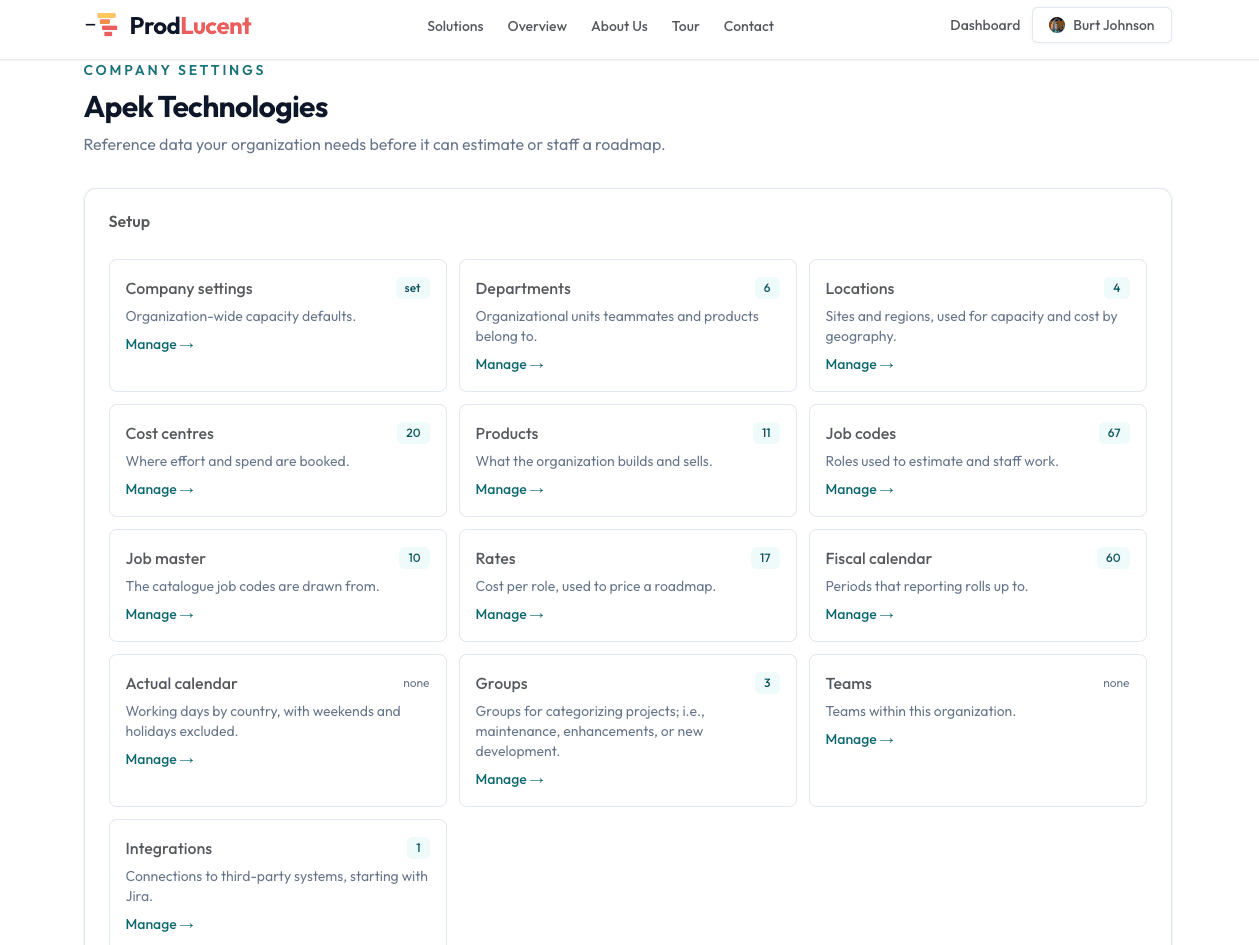
Task: Click the '67' badge on Job codes
Action: [x=1114, y=433]
